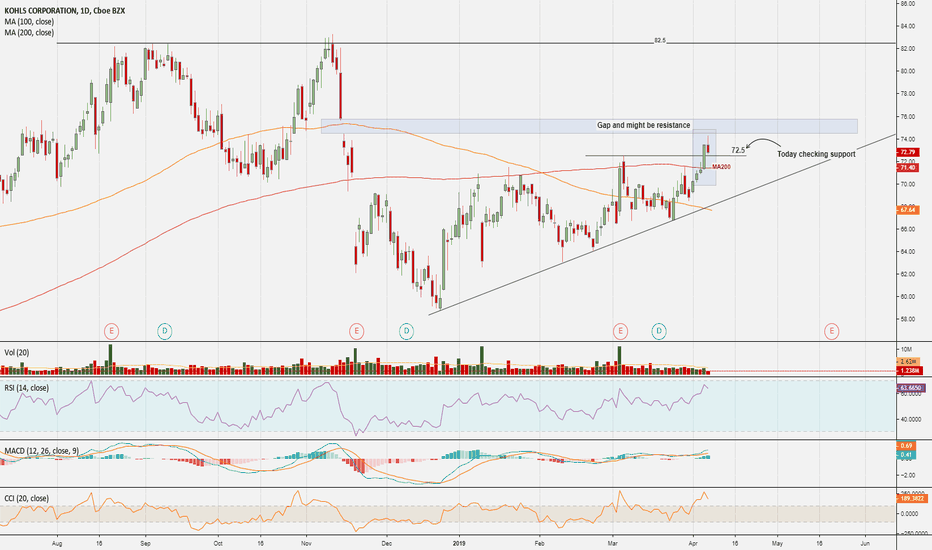Click the 60.00 price scale value
Image resolution: width=932 pixels, height=550 pixels.
point(908,297)
